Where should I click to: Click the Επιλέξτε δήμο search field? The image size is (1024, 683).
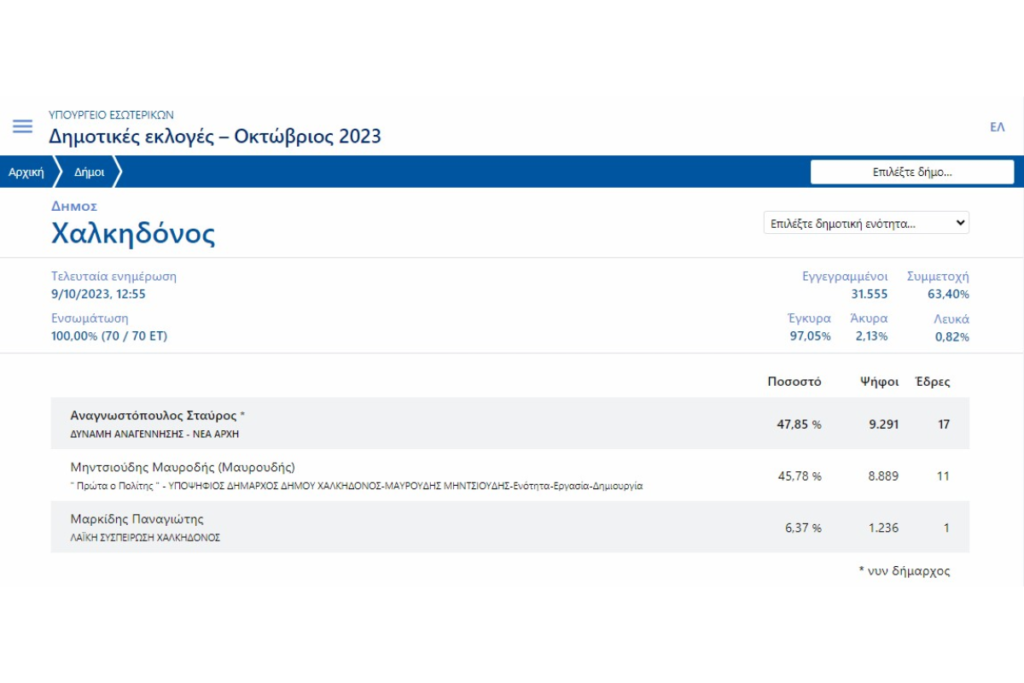click(x=911, y=172)
